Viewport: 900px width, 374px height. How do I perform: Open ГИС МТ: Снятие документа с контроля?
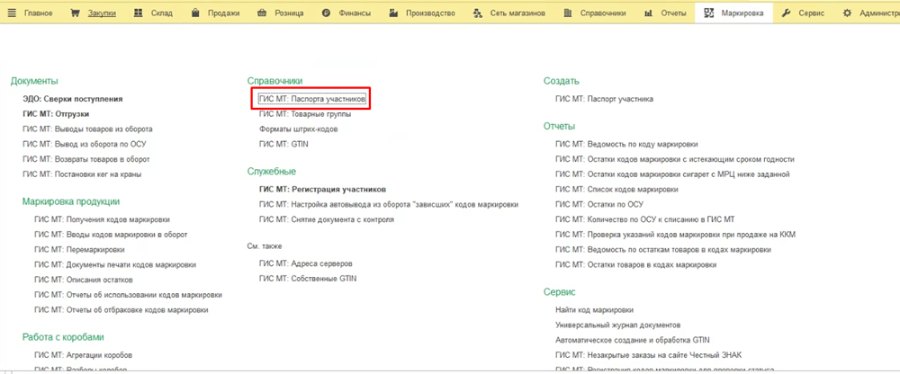point(327,219)
